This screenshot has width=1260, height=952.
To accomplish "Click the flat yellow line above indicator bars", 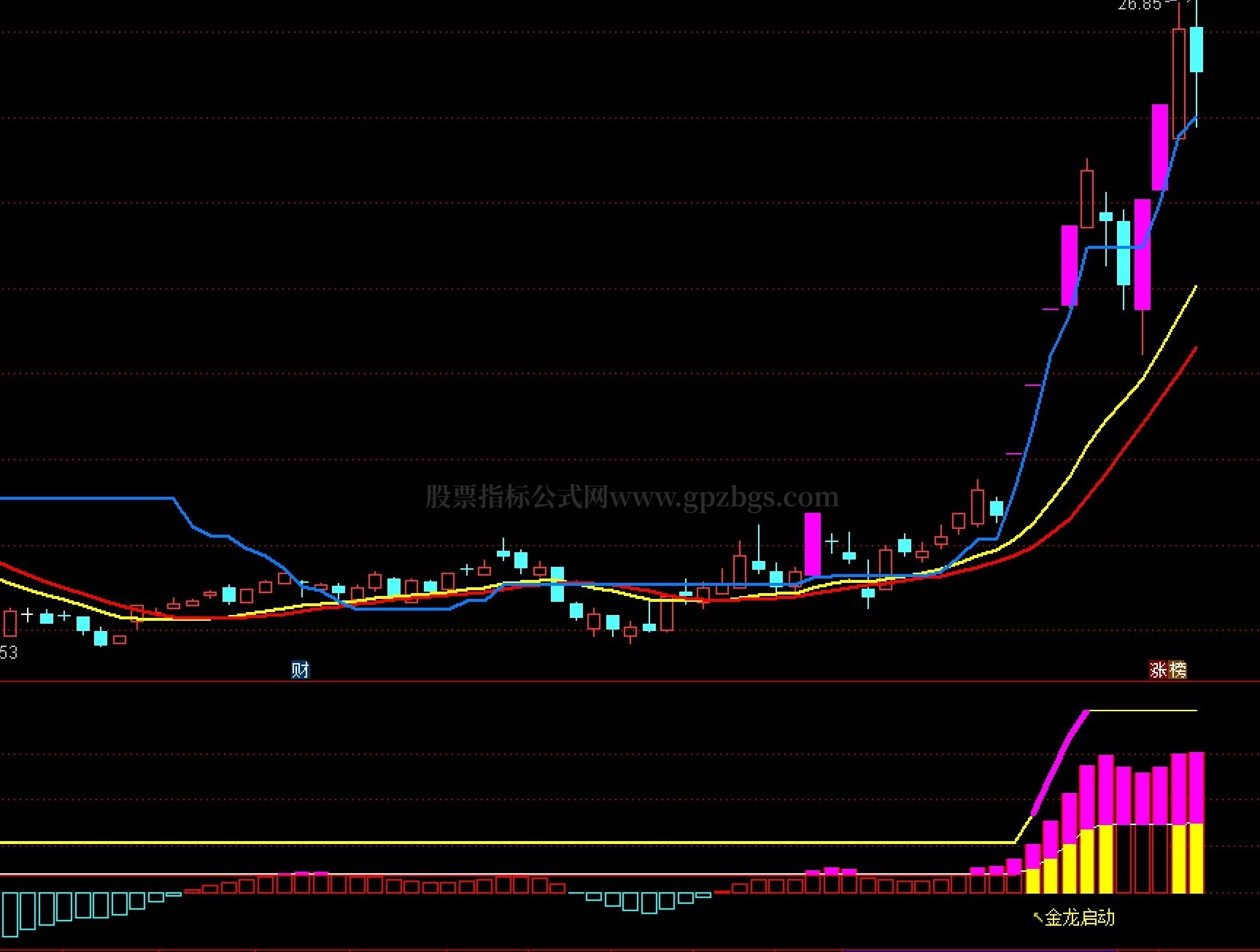I will (x=1143, y=710).
